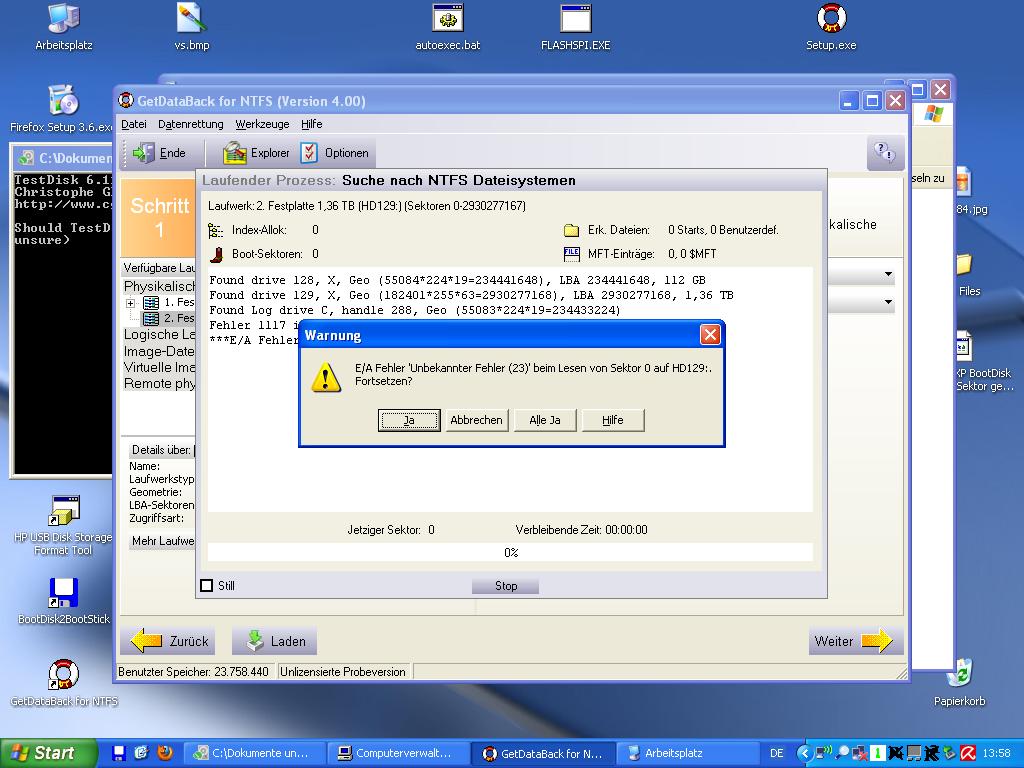Click Virtuelle Images entry in list
This screenshot has width=1024, height=768.
click(x=159, y=367)
